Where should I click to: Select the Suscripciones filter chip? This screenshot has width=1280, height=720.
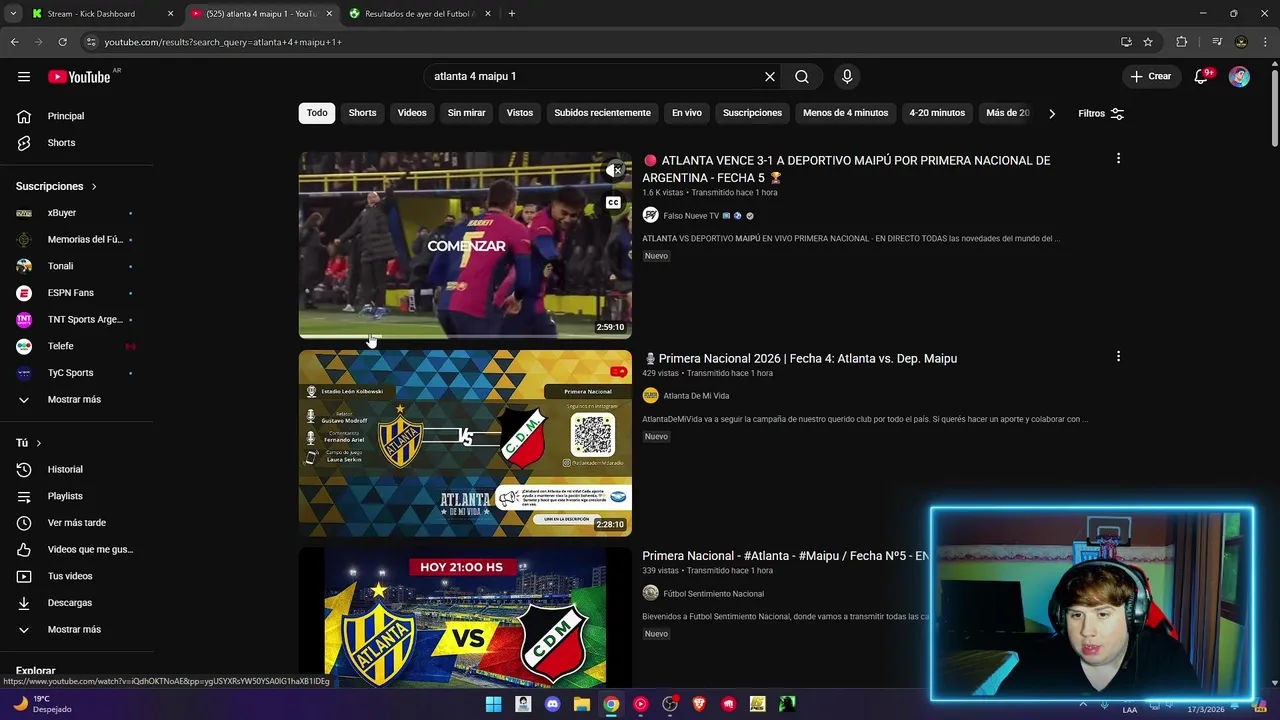tap(752, 113)
